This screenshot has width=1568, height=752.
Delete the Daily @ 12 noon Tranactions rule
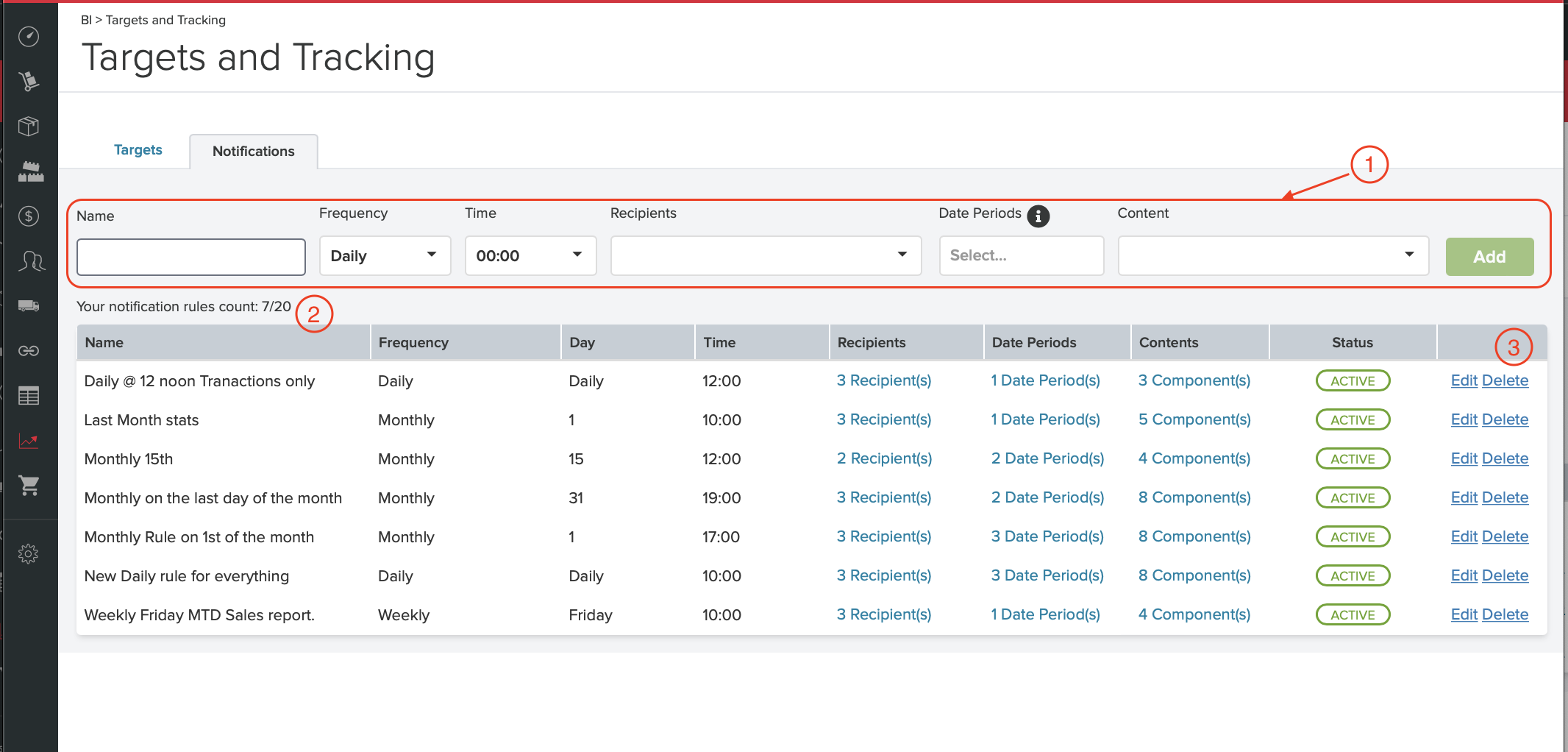pos(1505,380)
